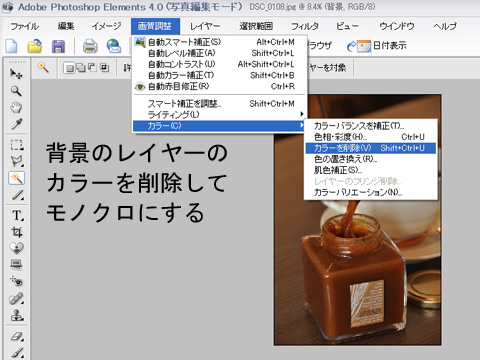Viewport: 480px width, 360px height.
Task: Select the Rectangular Marquee tool
Action: coord(16,145)
